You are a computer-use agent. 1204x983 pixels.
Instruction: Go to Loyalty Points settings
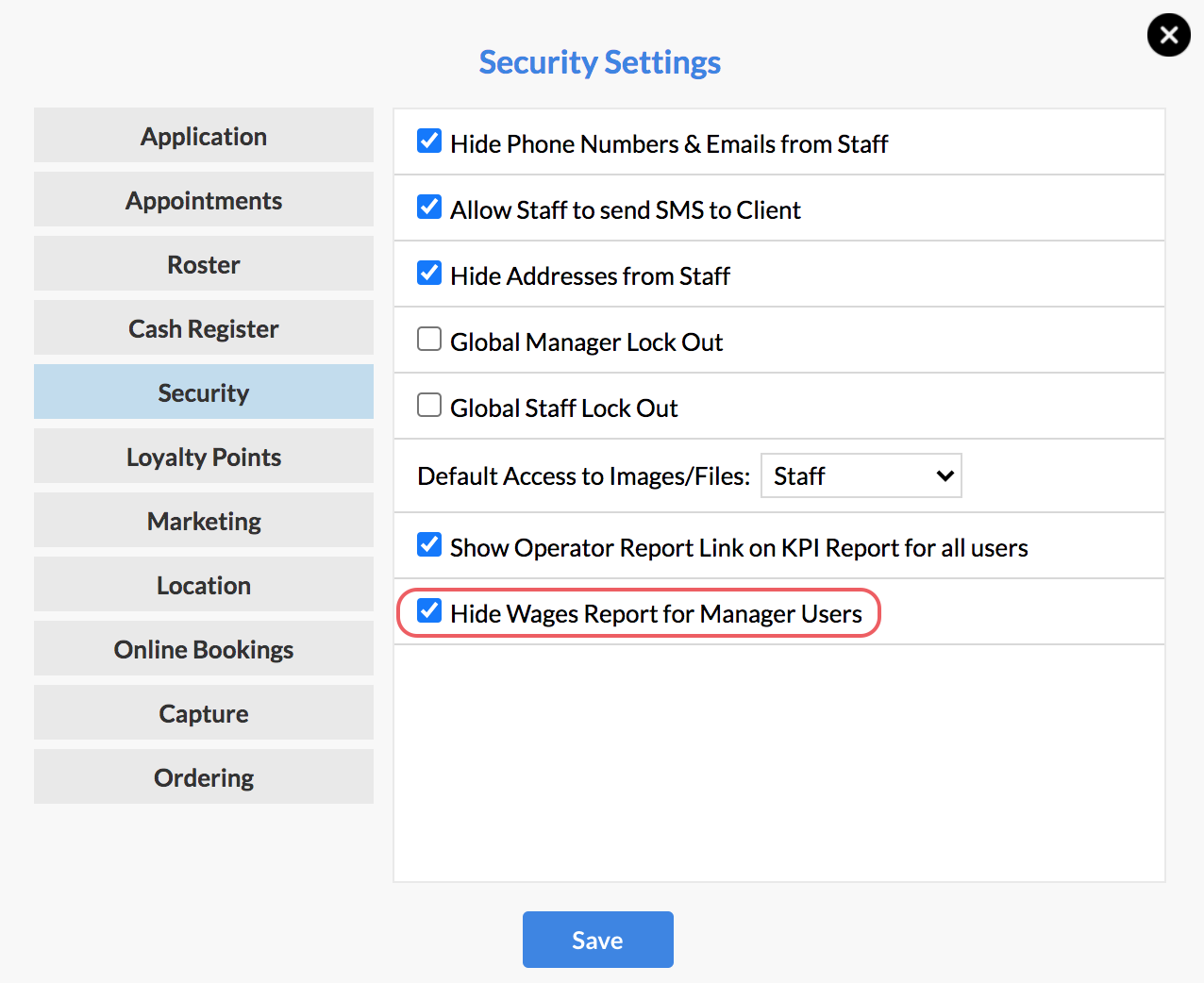pyautogui.click(x=204, y=457)
